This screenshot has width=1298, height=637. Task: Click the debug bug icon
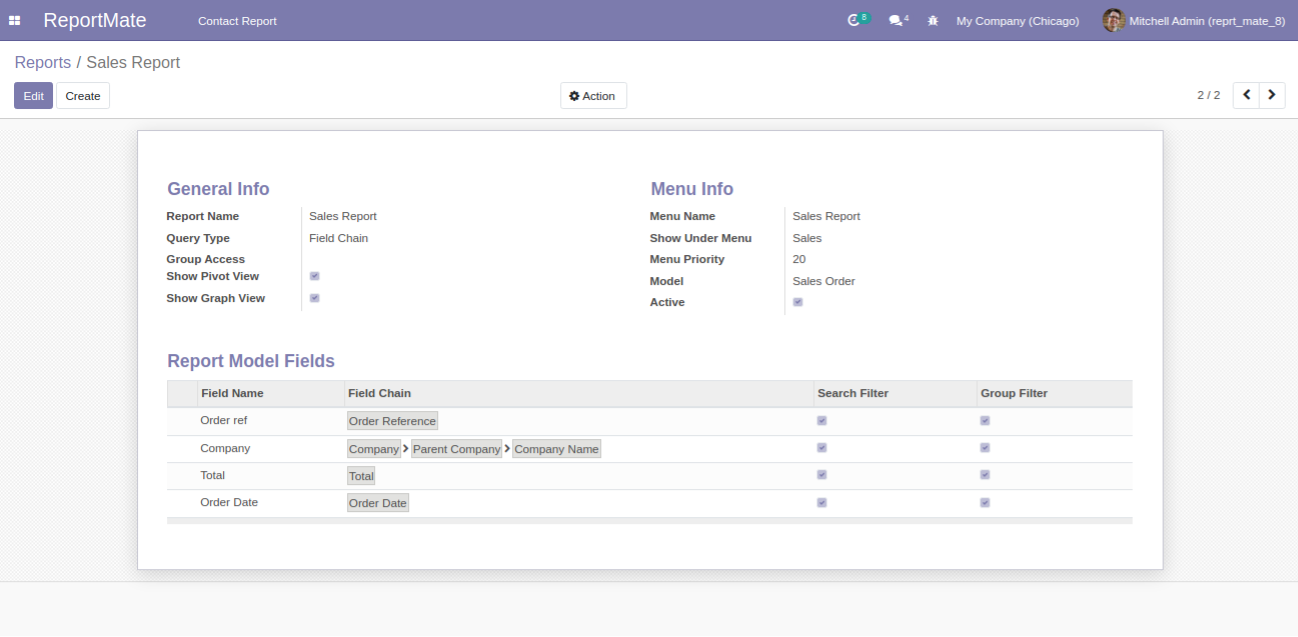click(x=933, y=21)
